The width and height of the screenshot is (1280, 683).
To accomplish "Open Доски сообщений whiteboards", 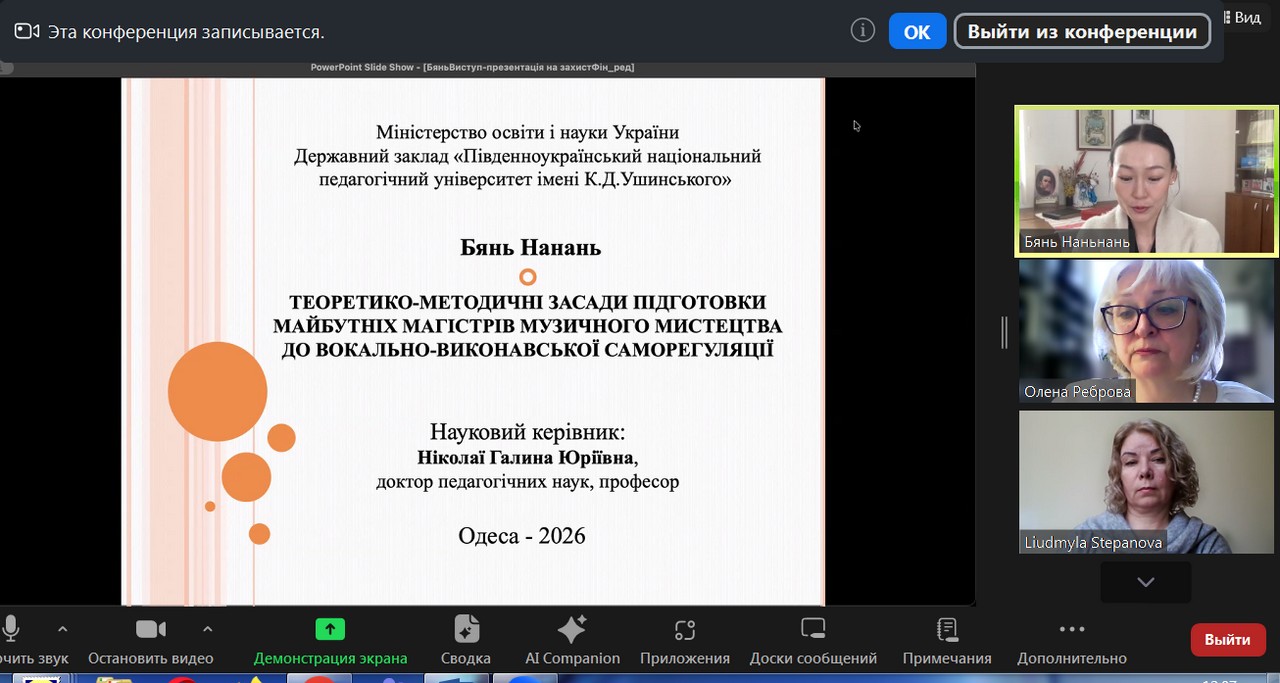I will click(x=812, y=640).
